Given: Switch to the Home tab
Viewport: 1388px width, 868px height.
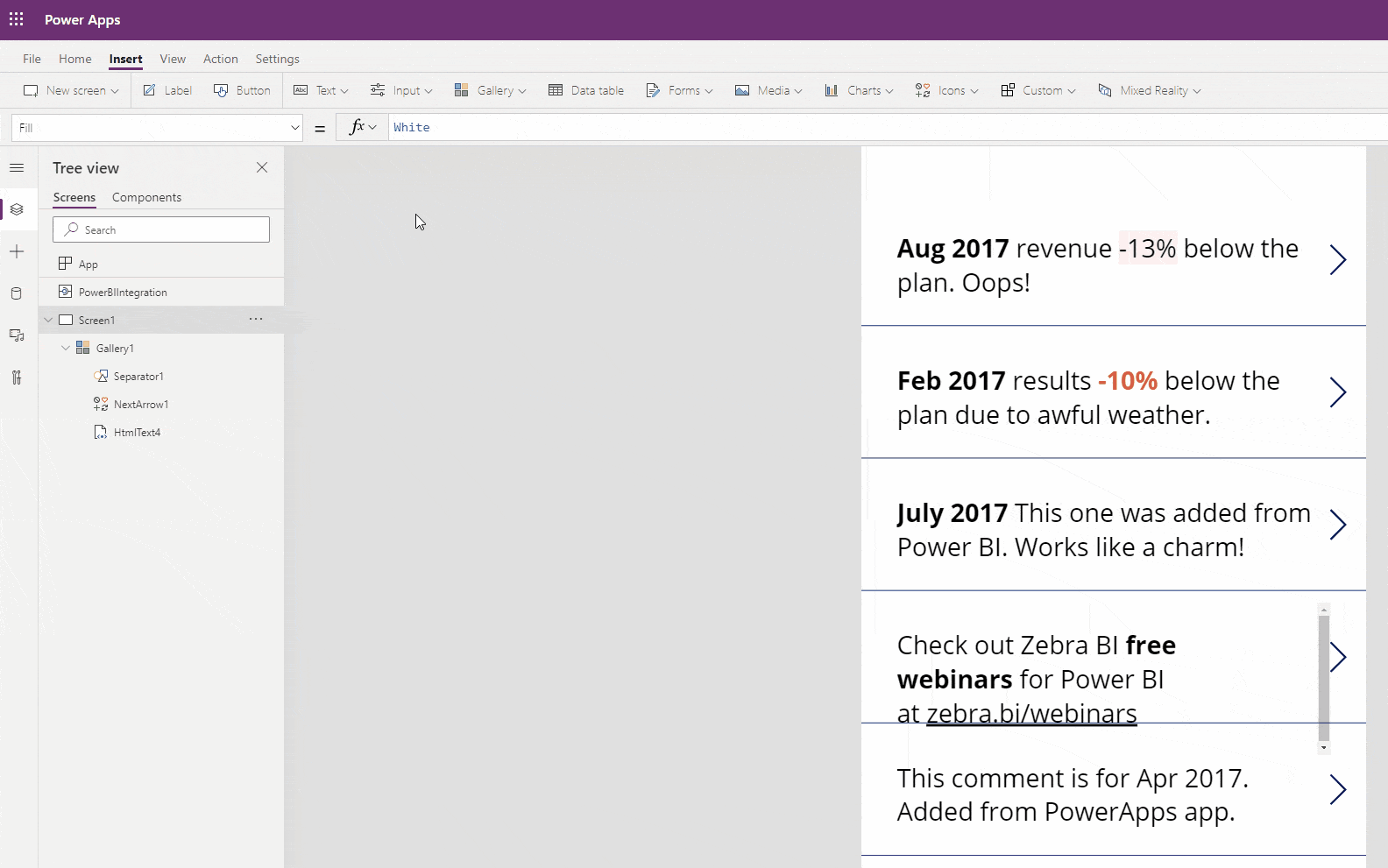Looking at the screenshot, I should click(75, 59).
